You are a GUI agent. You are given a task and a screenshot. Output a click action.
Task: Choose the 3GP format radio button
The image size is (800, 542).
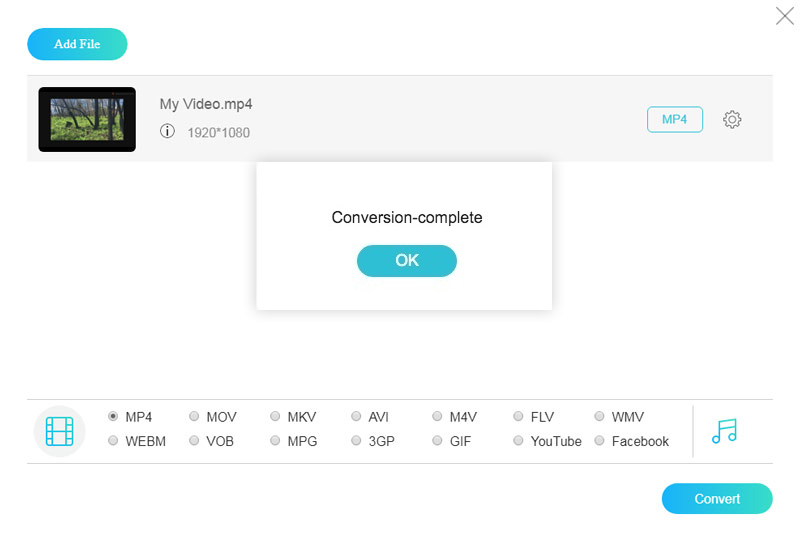click(x=357, y=441)
